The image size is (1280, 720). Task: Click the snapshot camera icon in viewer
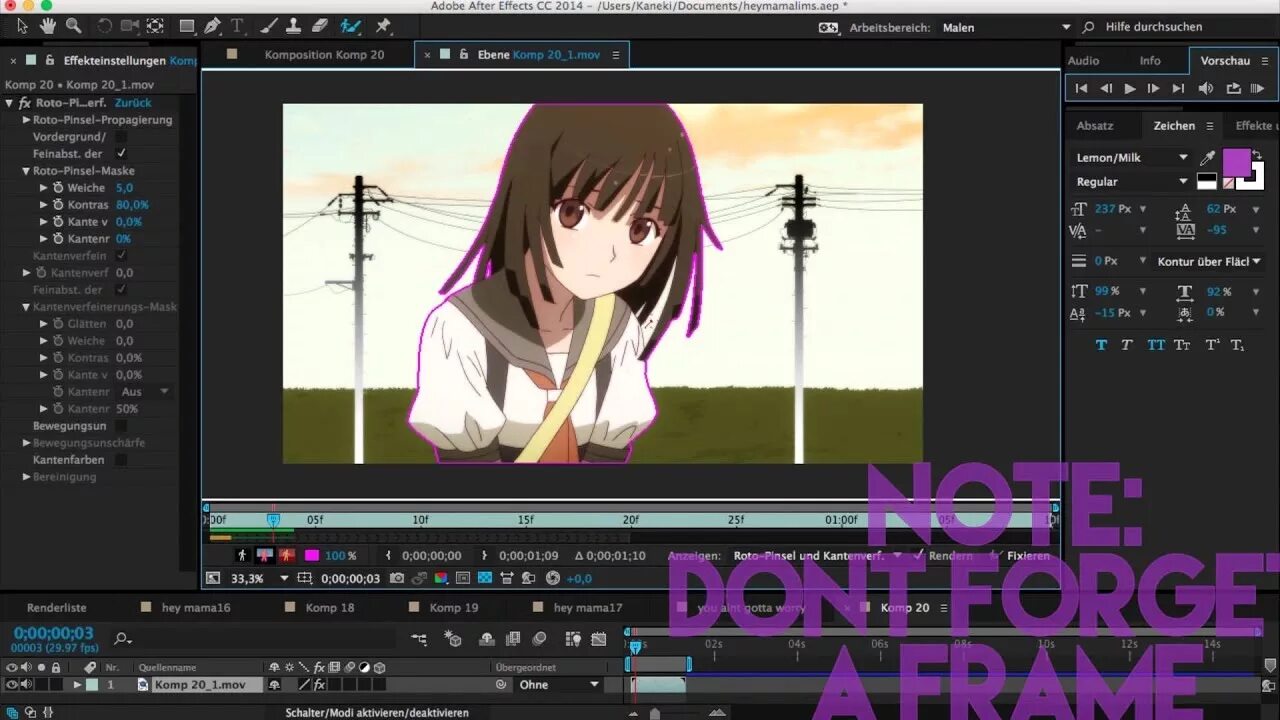point(397,578)
